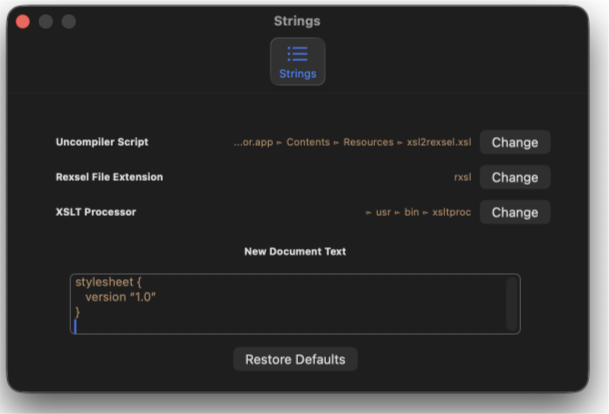This screenshot has height=414, width=609.
Task: Click the "stylesheet {" line in the editor
Action: click(x=109, y=282)
